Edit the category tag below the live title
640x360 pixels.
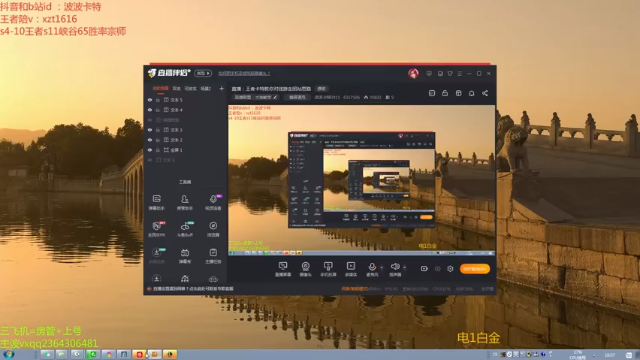256,97
